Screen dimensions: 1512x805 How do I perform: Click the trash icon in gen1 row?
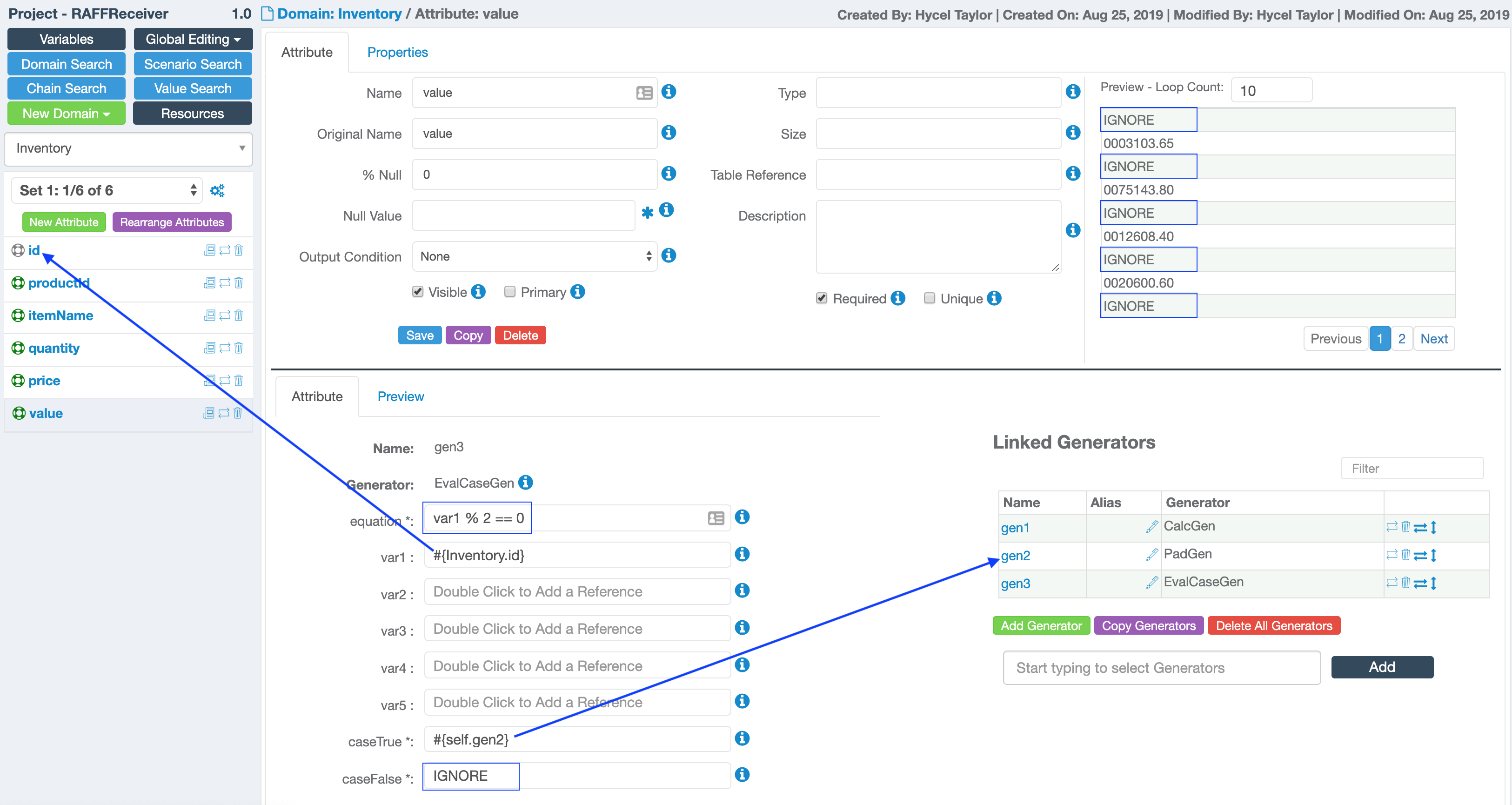[1405, 527]
